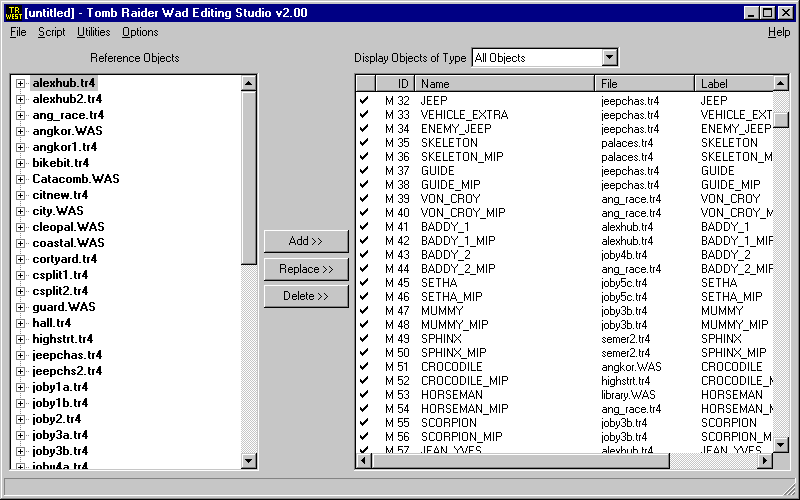Click the MUMMY_MIP label cell
This screenshot has width=800, height=500.
tap(734, 324)
